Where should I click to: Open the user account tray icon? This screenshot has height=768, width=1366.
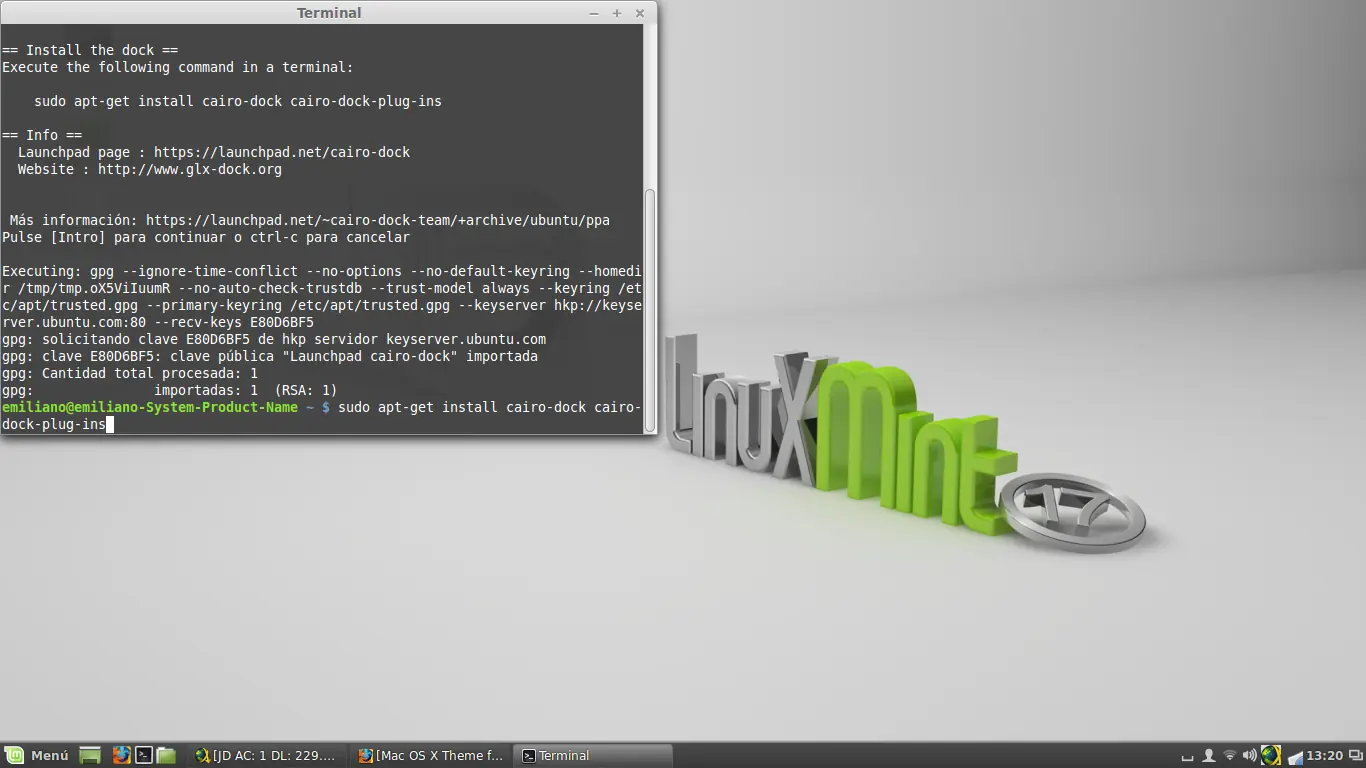pos(1209,755)
